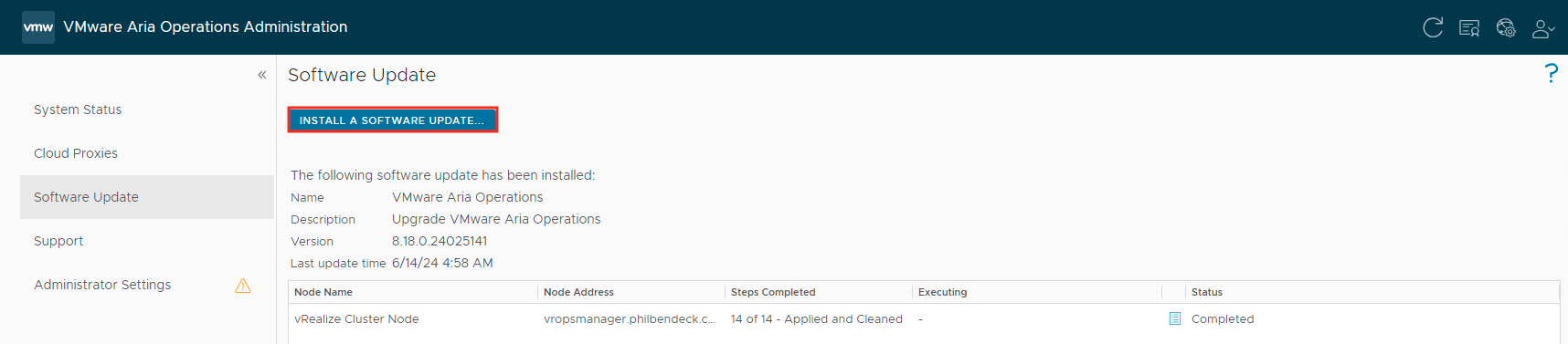Select Software Update in the sidebar
The image size is (1568, 344).
pos(147,197)
